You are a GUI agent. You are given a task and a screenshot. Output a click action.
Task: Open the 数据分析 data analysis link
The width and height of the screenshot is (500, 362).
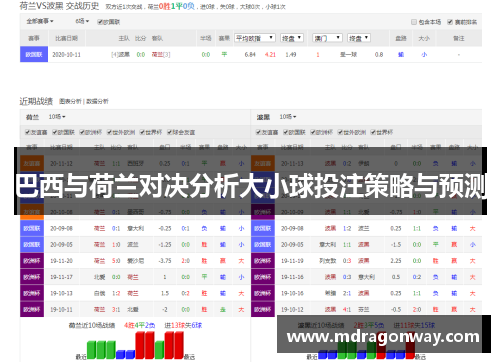coord(97,101)
